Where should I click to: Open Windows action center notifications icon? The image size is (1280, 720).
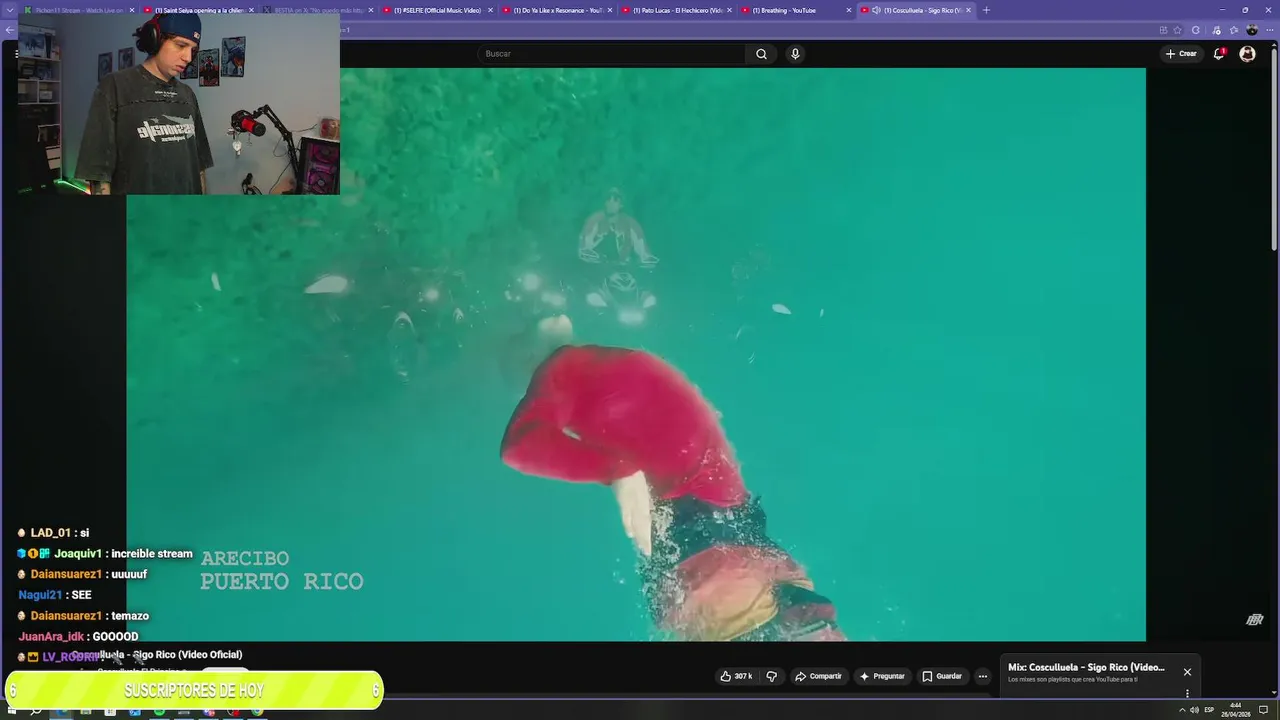coord(1263,710)
